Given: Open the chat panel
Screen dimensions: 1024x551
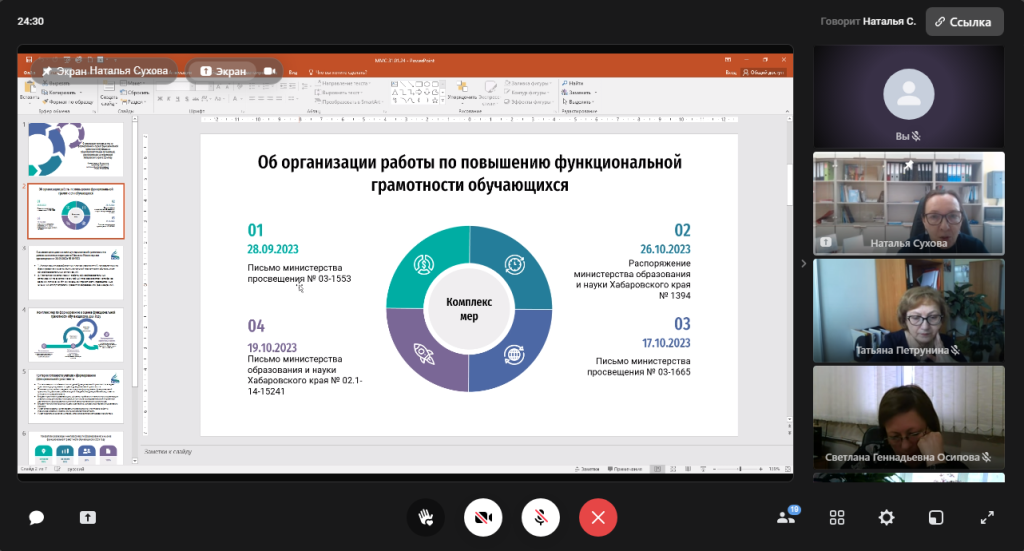Looking at the screenshot, I should [36, 517].
